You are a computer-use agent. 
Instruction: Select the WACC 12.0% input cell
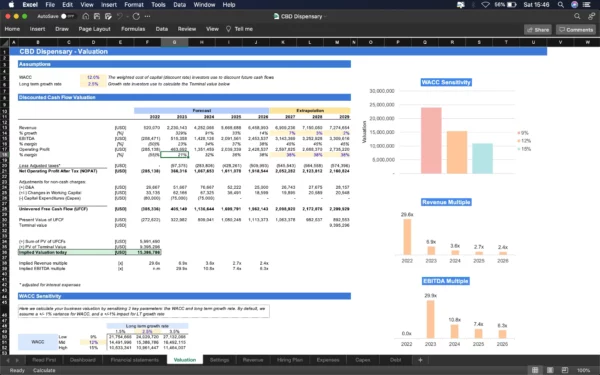93,77
